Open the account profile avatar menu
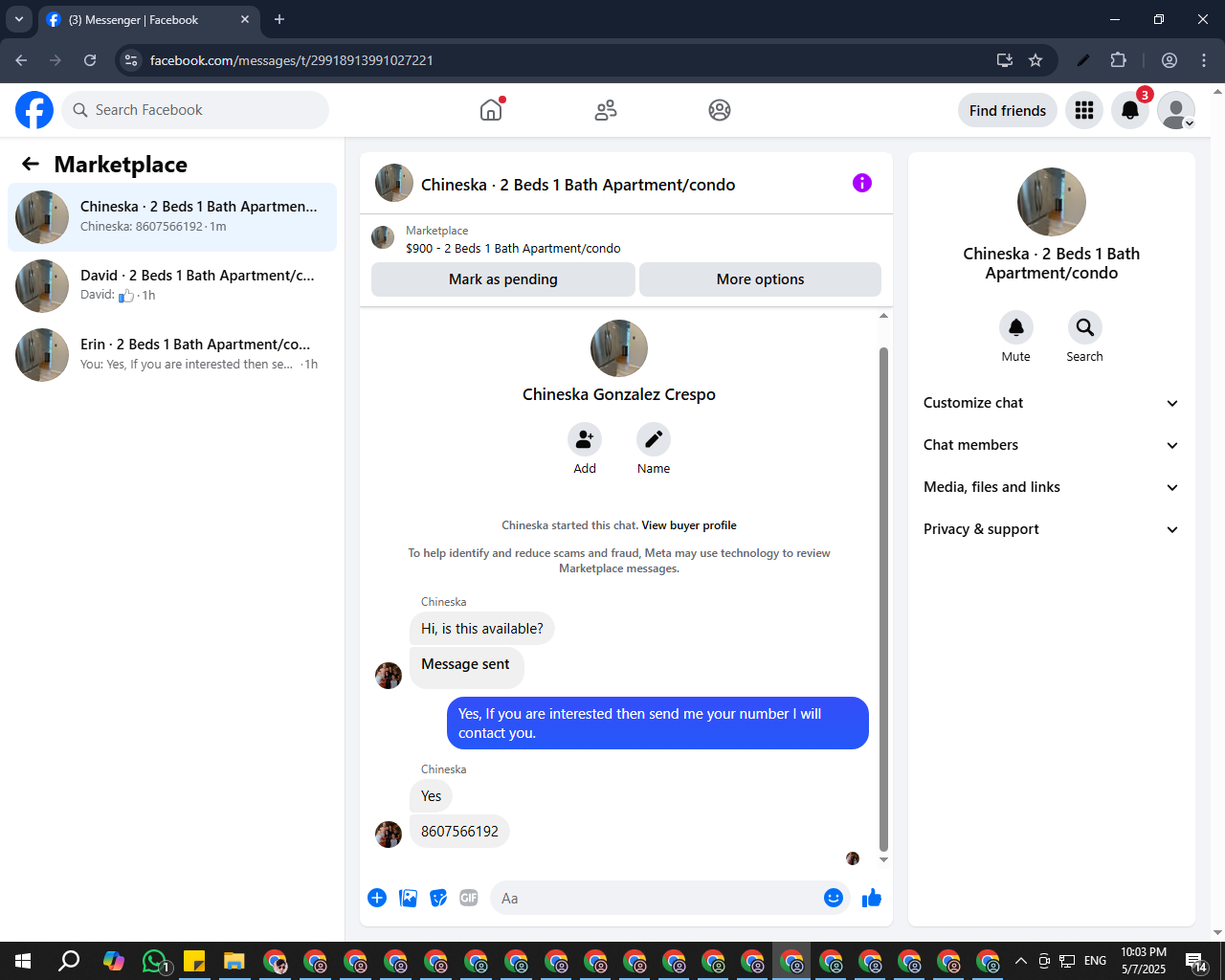Image resolution: width=1225 pixels, height=980 pixels. tap(1176, 111)
